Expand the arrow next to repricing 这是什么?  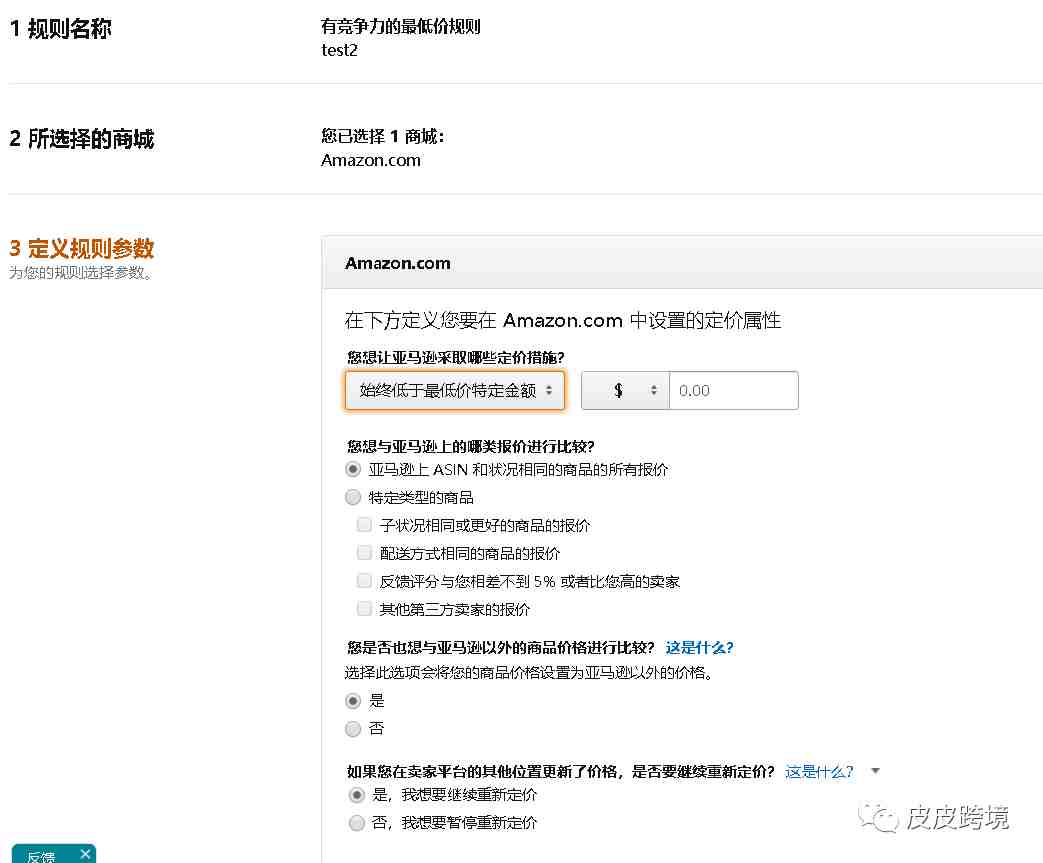point(875,771)
